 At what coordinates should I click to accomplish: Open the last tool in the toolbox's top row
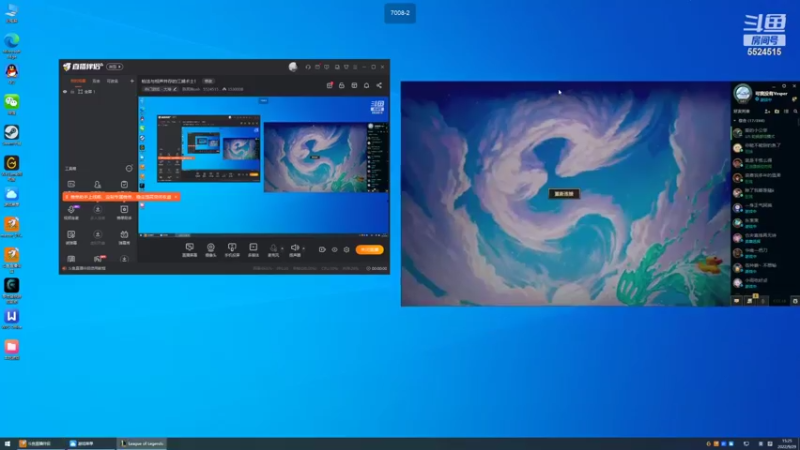point(124,185)
